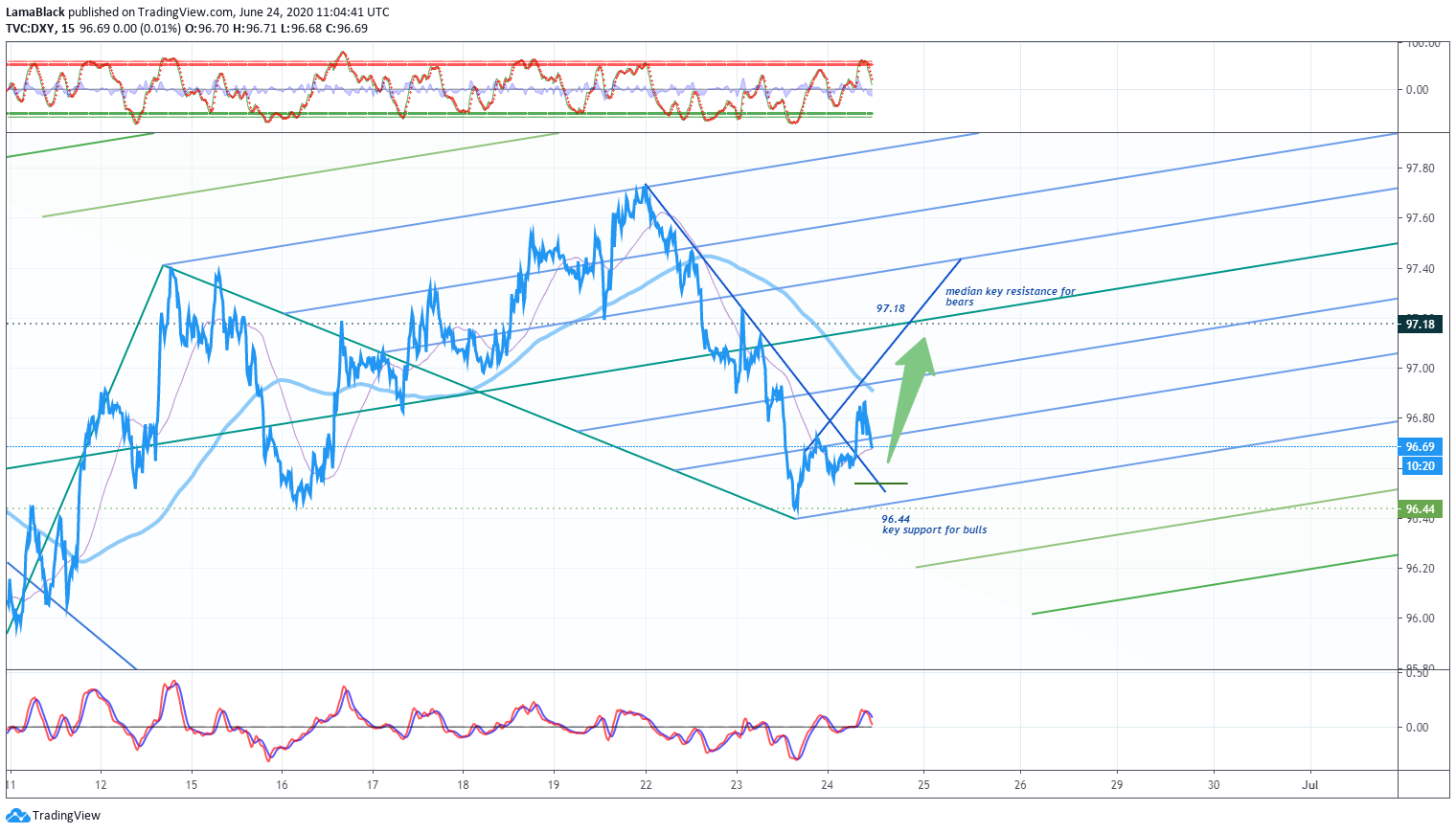Click the TVC:DXY, 15 symbol title

coord(40,29)
